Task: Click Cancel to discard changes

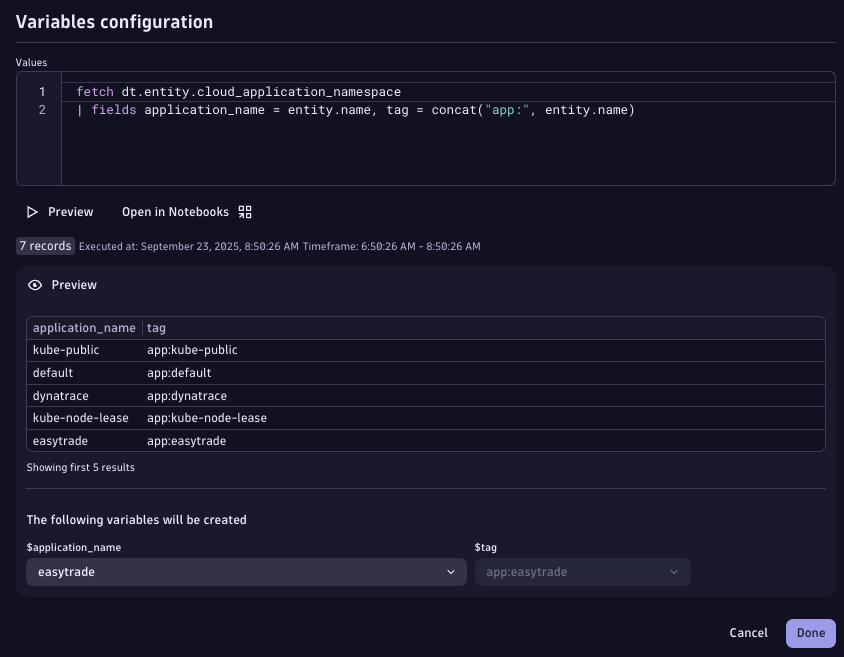Action: coord(748,633)
